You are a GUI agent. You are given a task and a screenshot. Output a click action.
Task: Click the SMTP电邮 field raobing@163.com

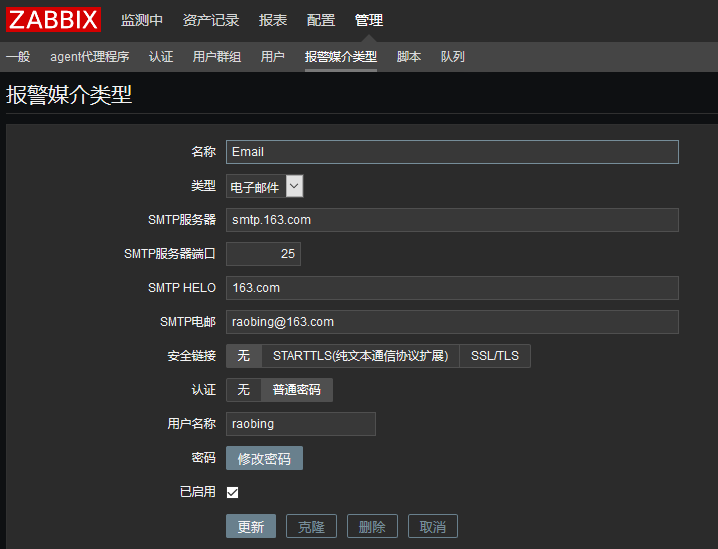(x=452, y=322)
